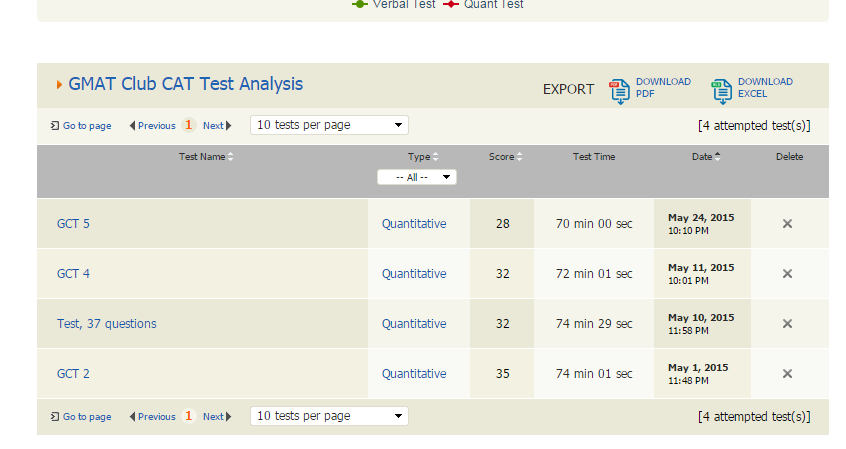846x449 pixels.
Task: Click the DOWNLOAD PDF text link
Action: click(663, 87)
